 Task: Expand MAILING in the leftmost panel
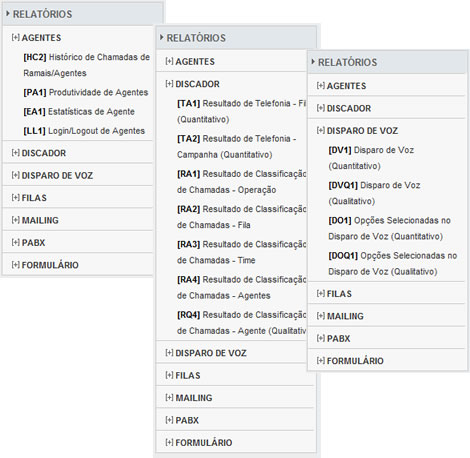35,220
